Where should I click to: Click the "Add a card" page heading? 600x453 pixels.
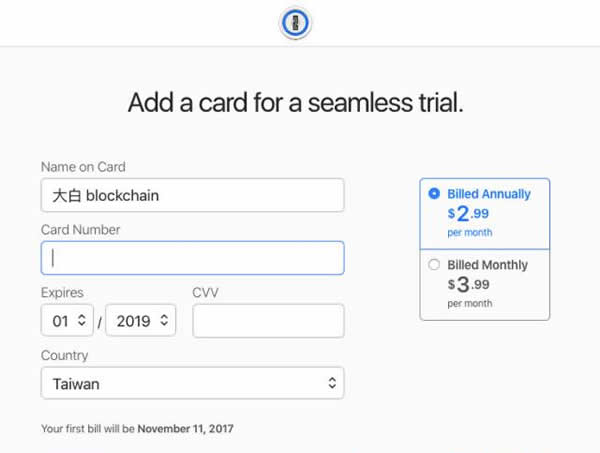click(296, 103)
